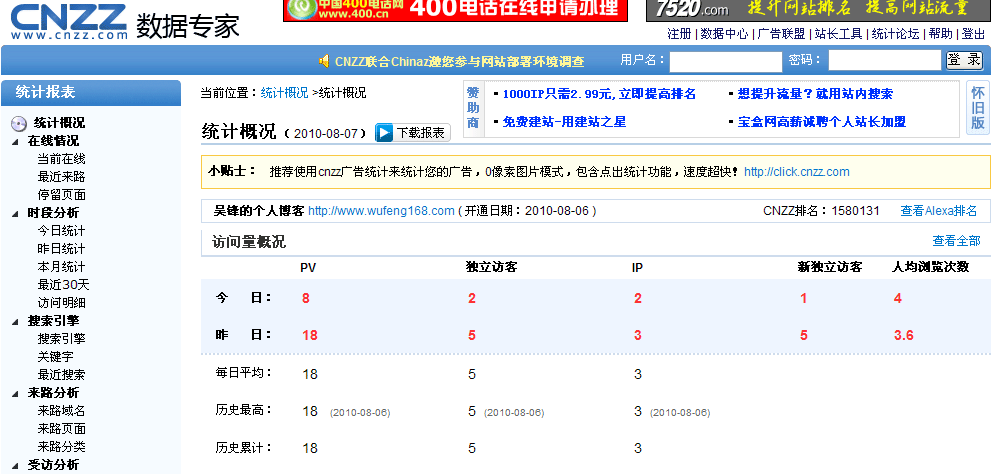Click today's PV value 8
Image resolution: width=995 pixels, height=474 pixels.
306,298
